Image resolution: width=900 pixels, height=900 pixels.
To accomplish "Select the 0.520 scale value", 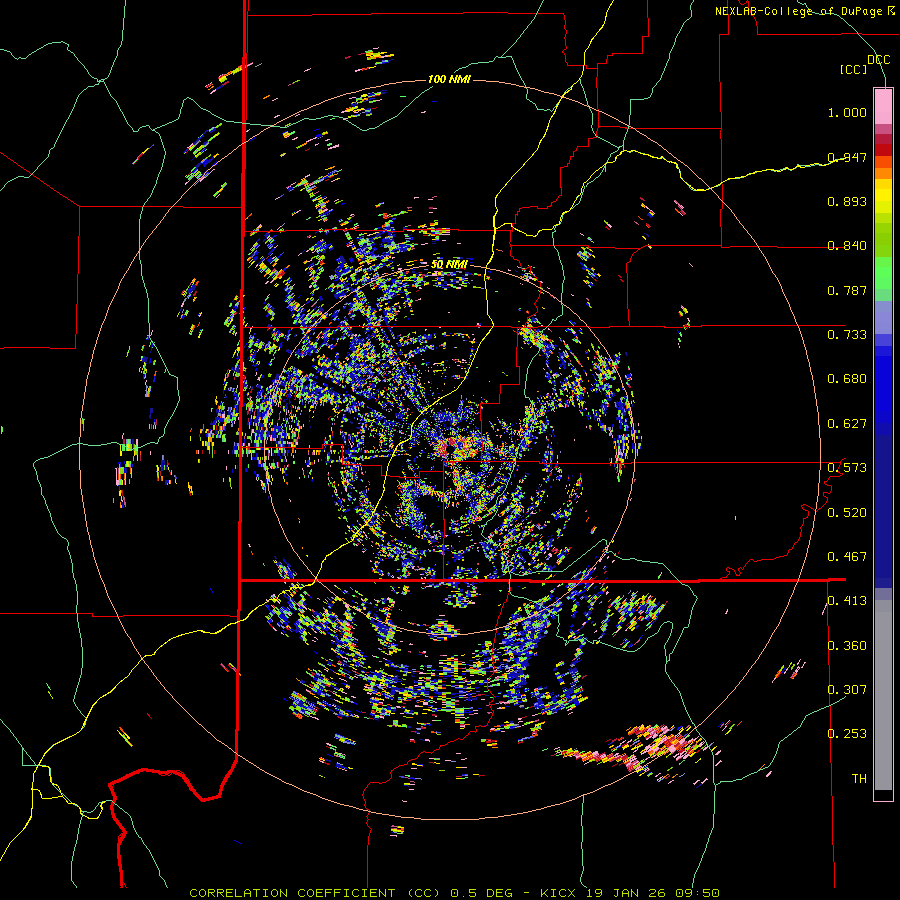I will pos(847,513).
